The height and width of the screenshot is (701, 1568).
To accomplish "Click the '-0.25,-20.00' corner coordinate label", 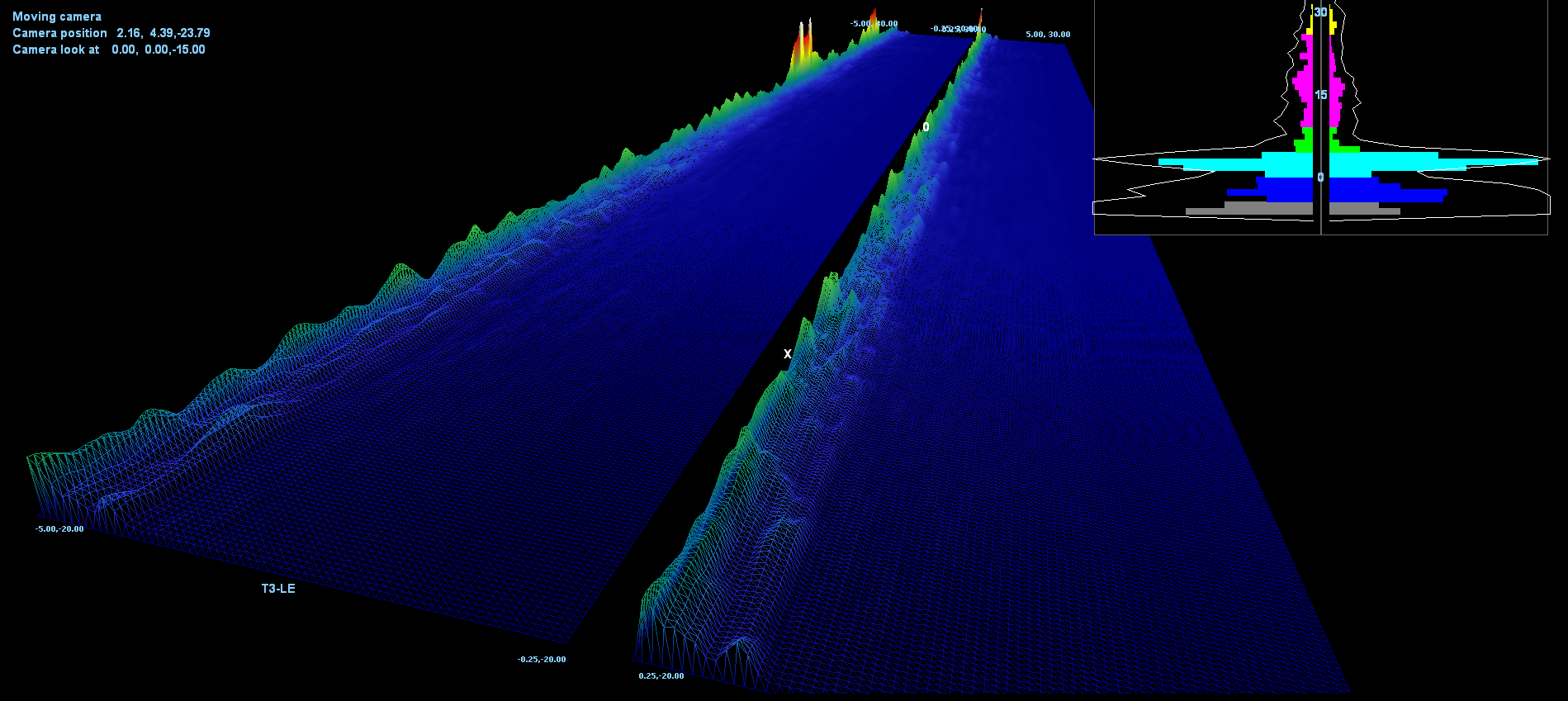I will click(542, 659).
